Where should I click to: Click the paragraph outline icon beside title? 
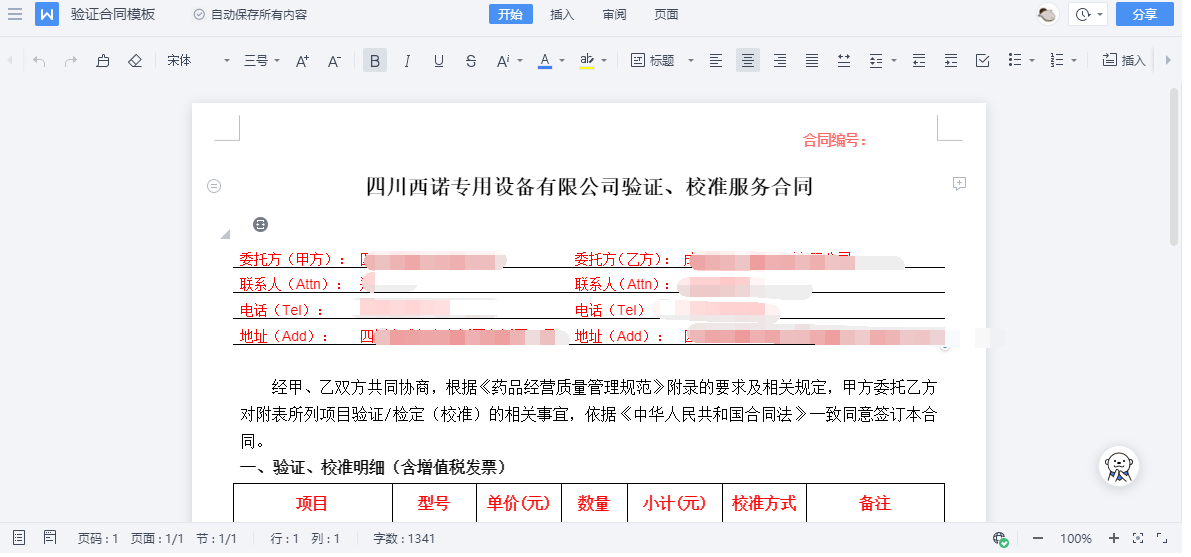point(214,185)
